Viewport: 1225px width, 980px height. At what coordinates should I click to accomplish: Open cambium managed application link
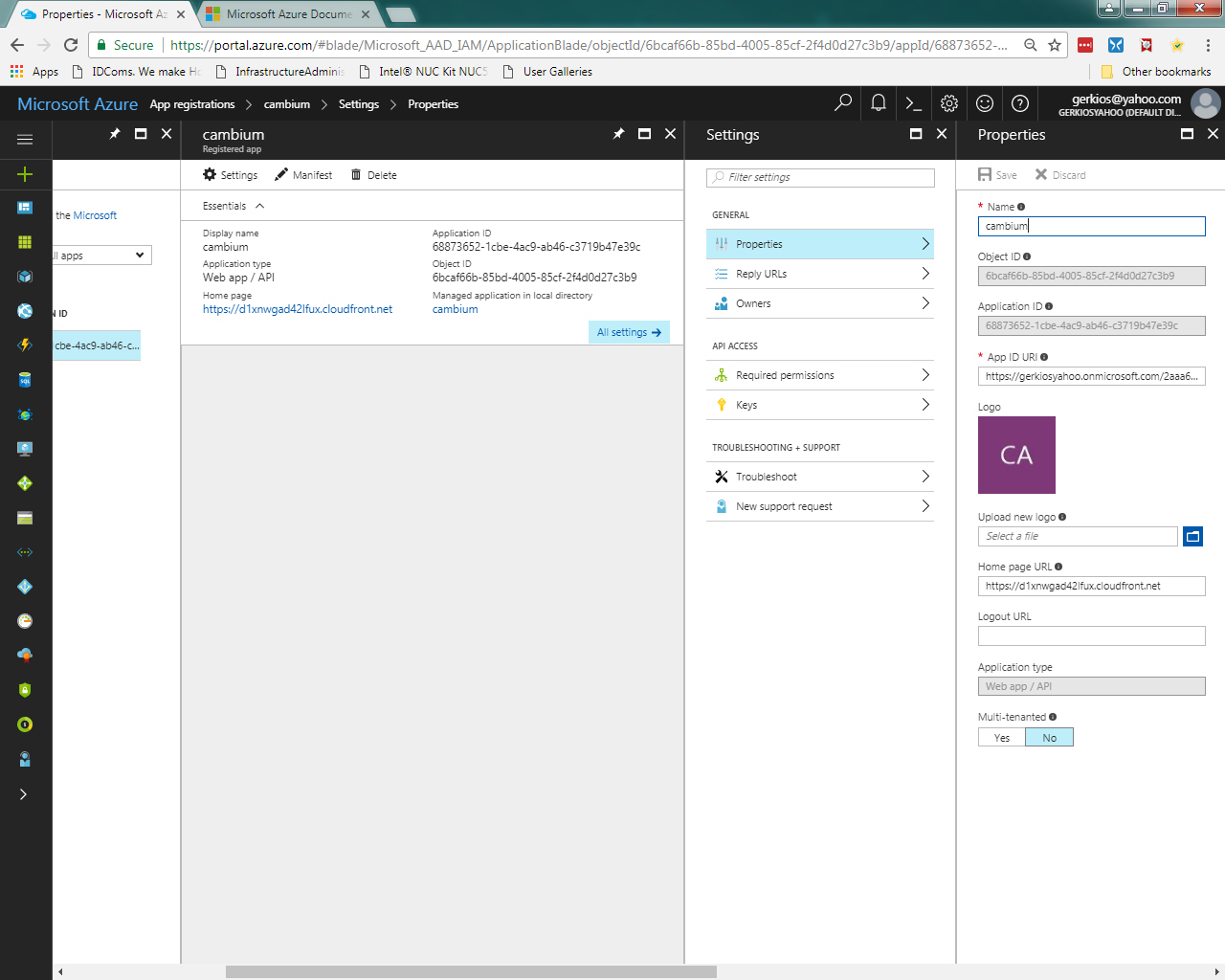pyautogui.click(x=456, y=309)
